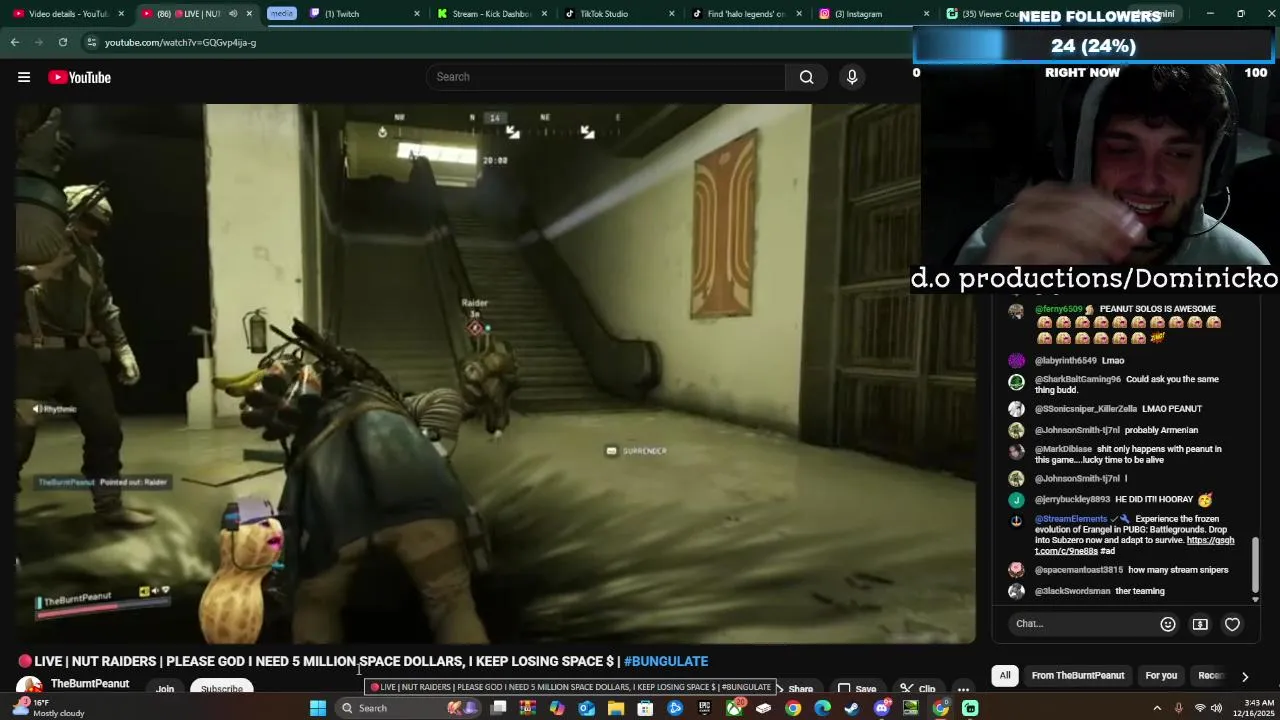
Task: Click the video player to pause the stream
Action: pos(496,374)
